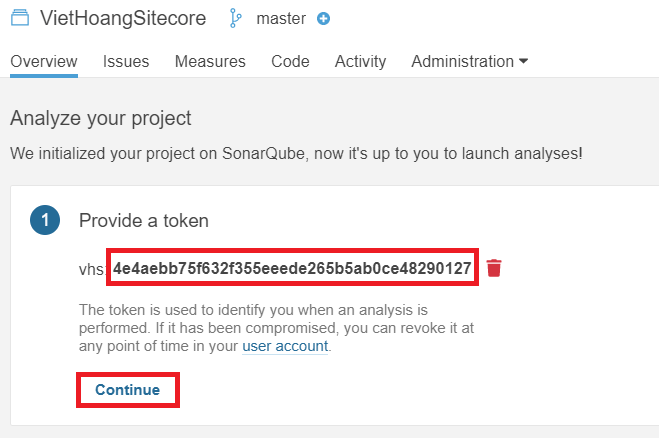Image resolution: width=659 pixels, height=438 pixels.
Task: Click the step 1 number circle
Action: [45, 220]
